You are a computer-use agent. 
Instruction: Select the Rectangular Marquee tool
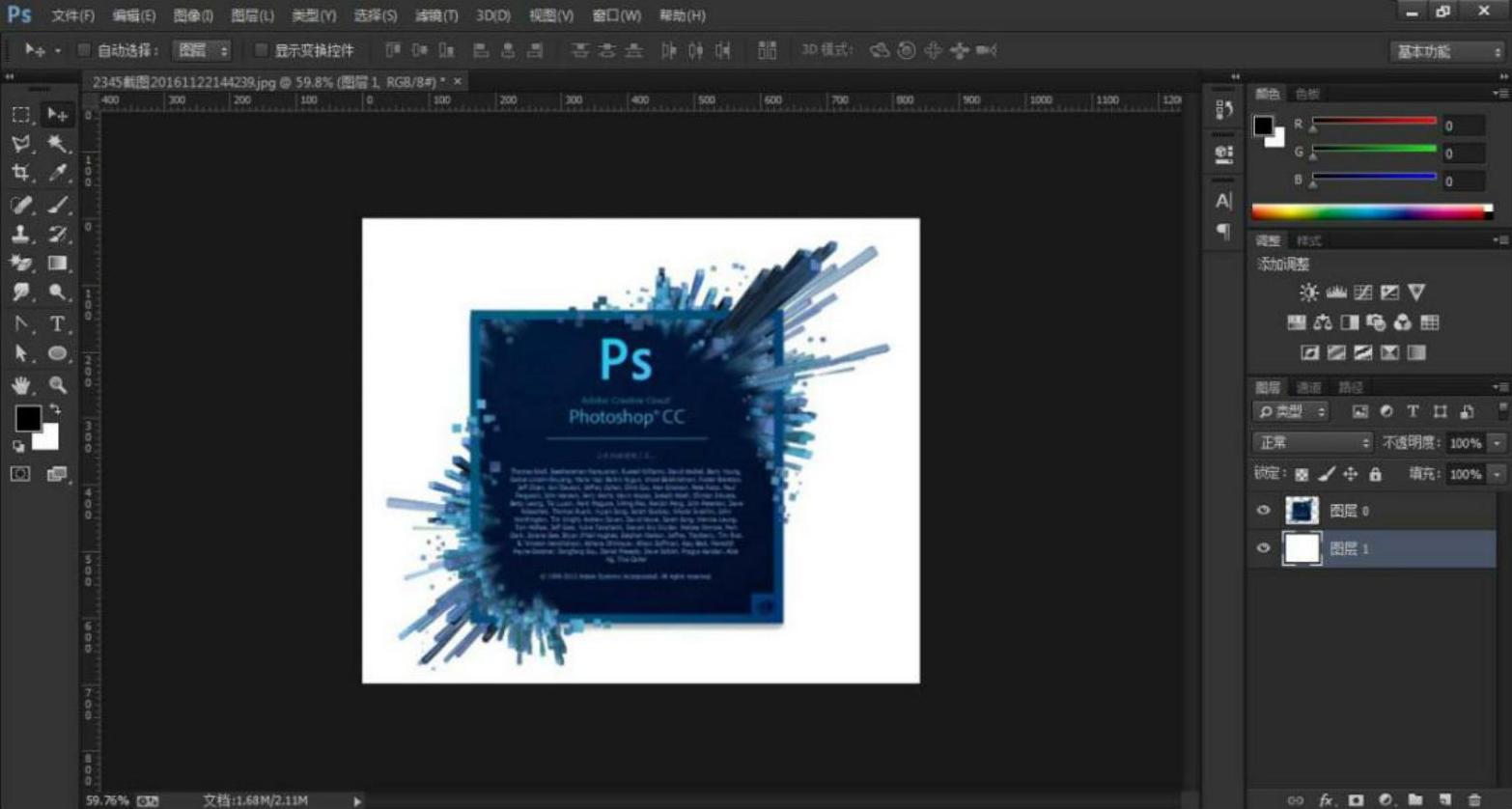click(20, 115)
